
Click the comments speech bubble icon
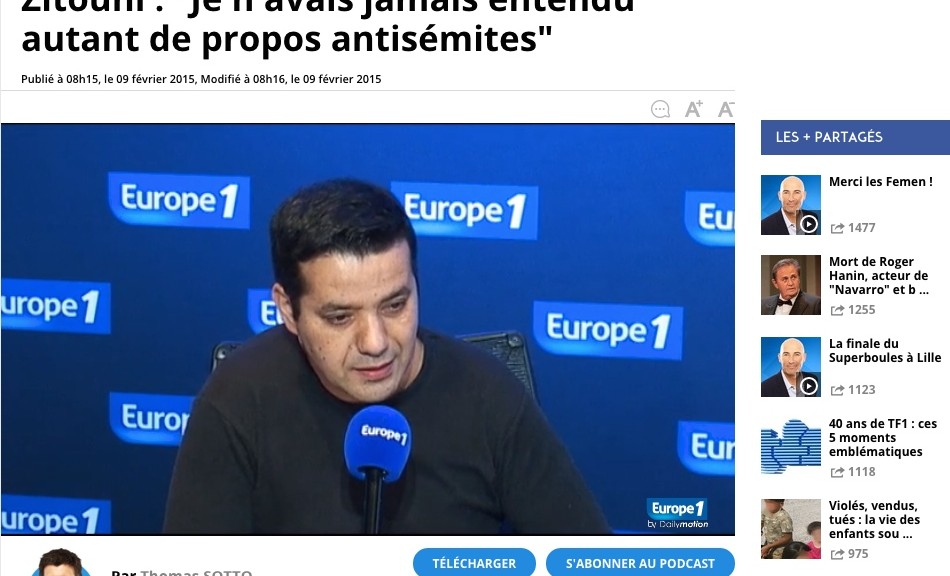[x=660, y=109]
